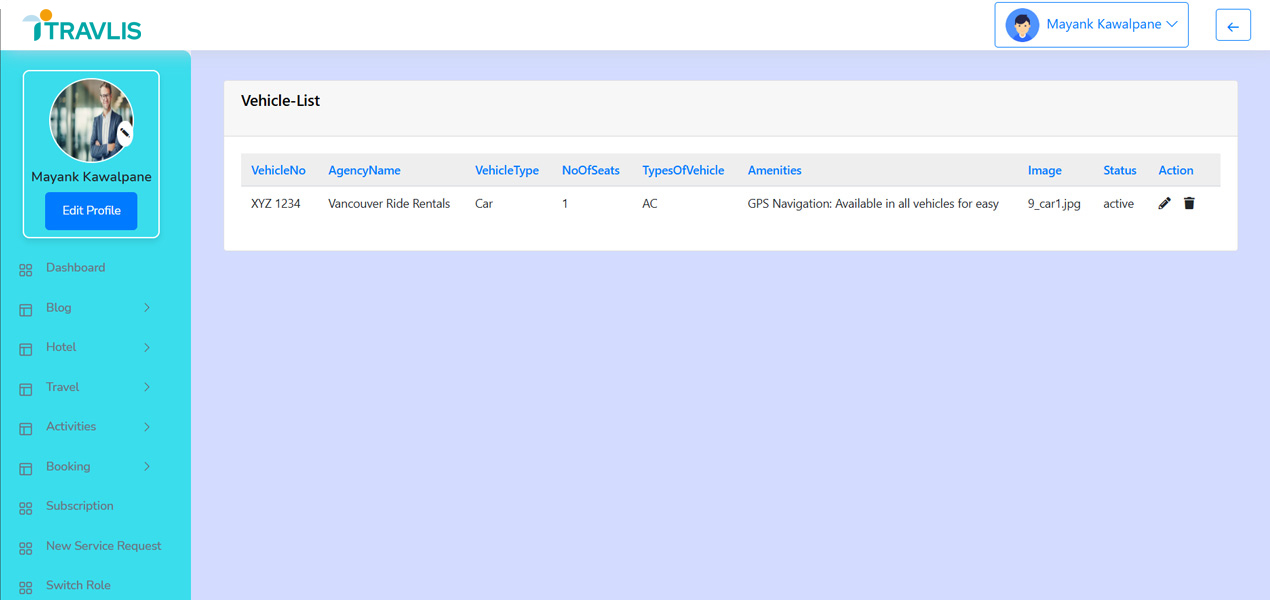Open the Dashboard menu item

coord(75,268)
